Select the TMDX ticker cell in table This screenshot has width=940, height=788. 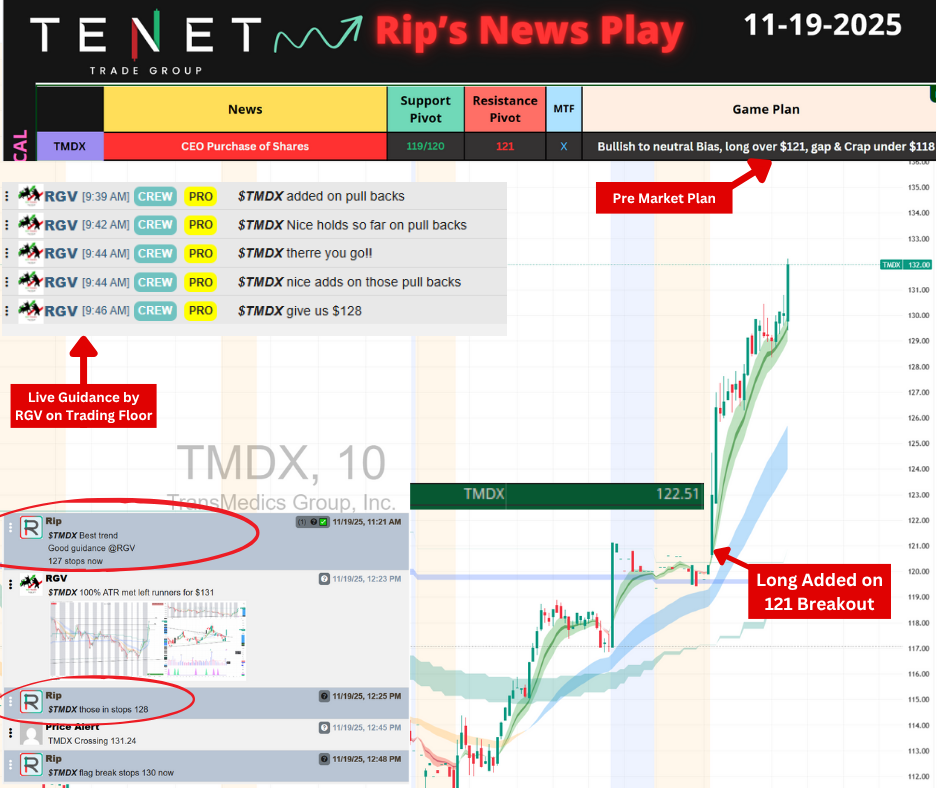[70, 146]
